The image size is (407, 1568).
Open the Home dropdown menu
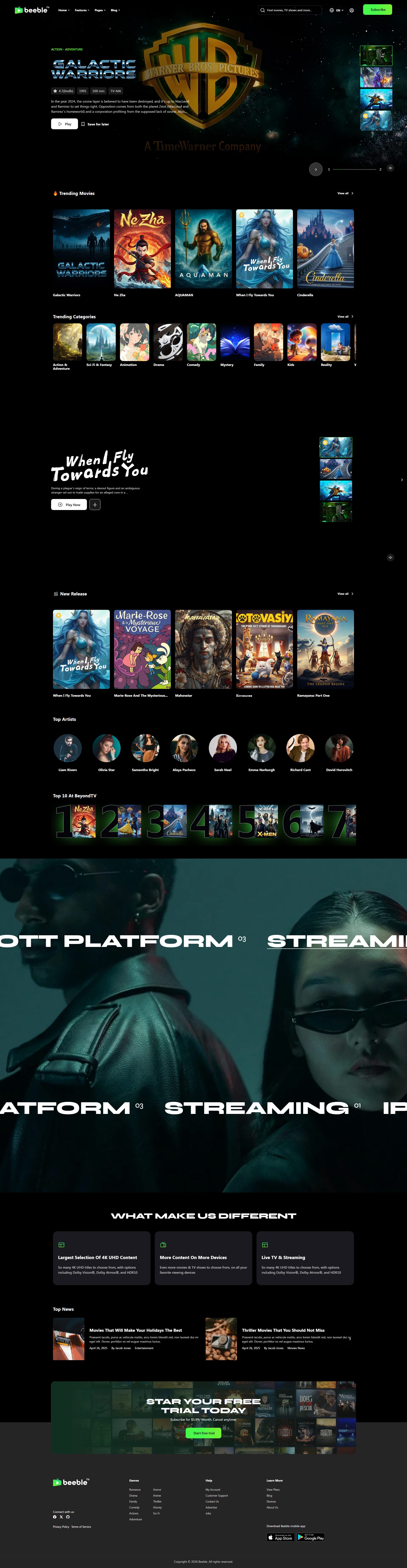tap(64, 10)
